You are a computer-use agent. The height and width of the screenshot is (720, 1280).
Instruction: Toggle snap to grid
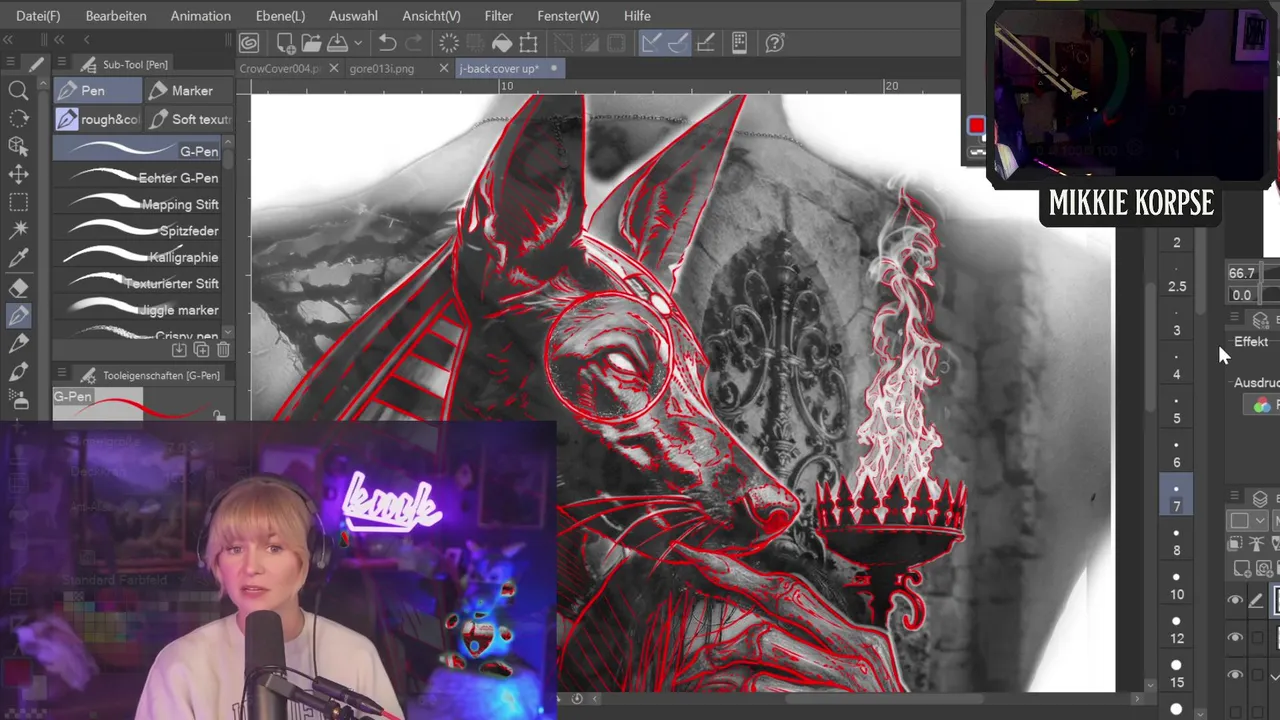pos(705,43)
